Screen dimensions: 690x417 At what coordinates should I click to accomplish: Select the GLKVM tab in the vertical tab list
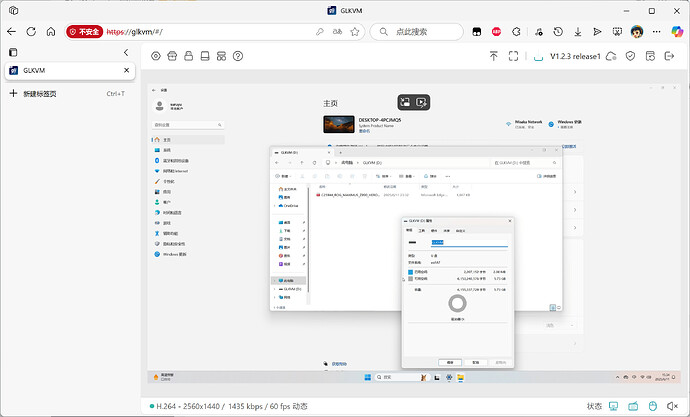point(60,71)
